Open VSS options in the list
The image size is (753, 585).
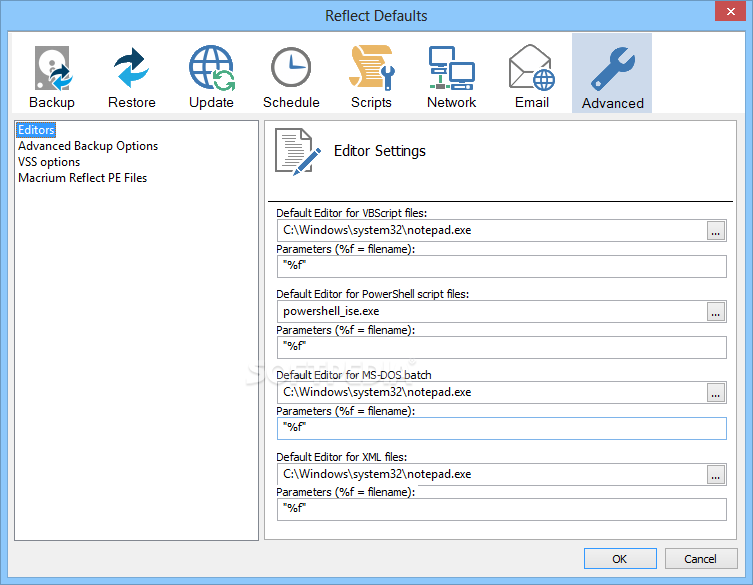[49, 162]
